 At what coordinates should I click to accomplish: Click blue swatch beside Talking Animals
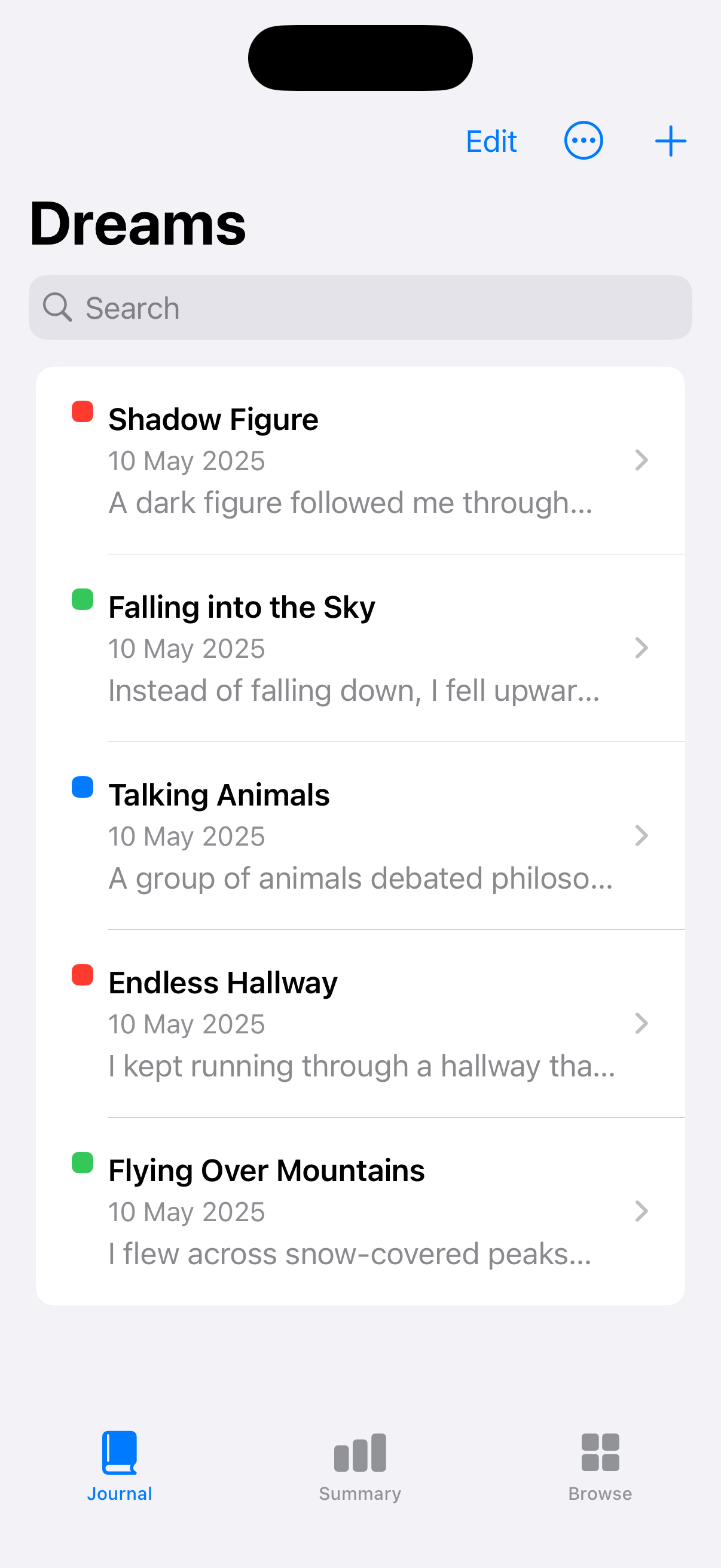(x=83, y=787)
